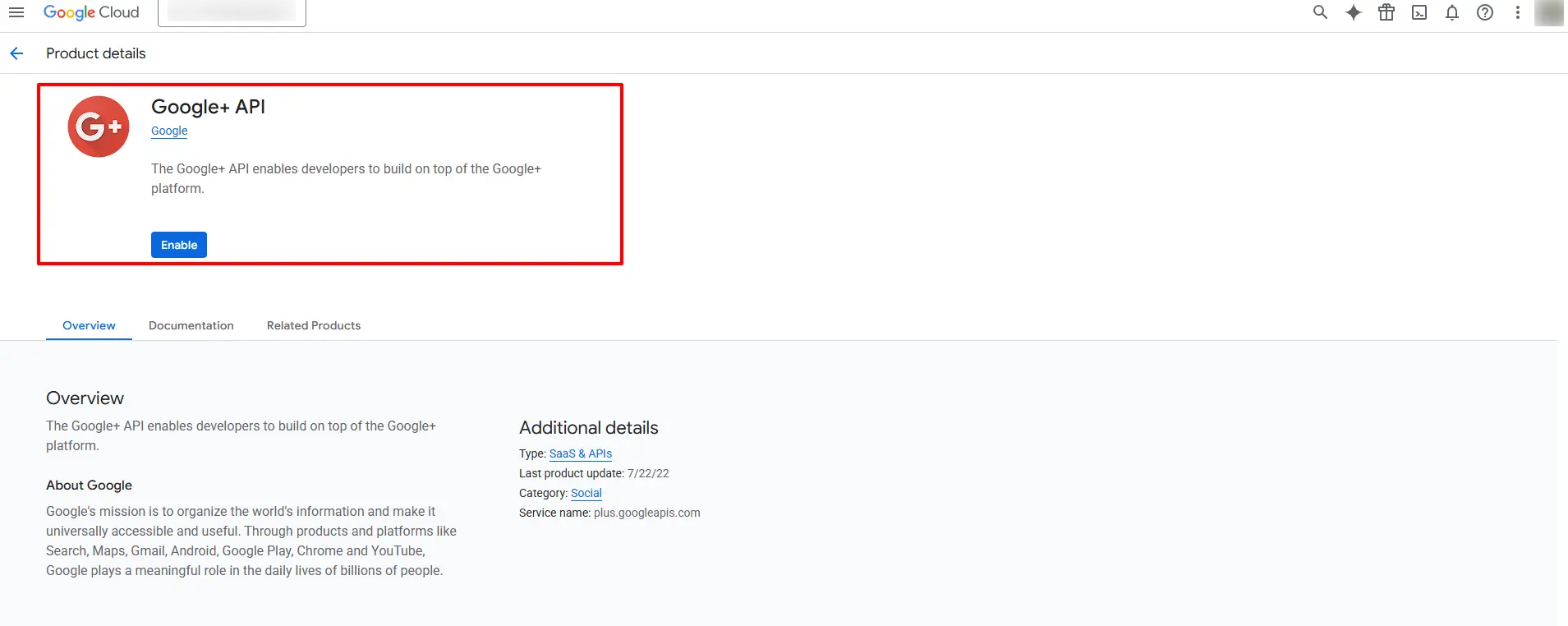Click the Google Cloud logo
The height and width of the screenshot is (626, 1568).
[91, 12]
